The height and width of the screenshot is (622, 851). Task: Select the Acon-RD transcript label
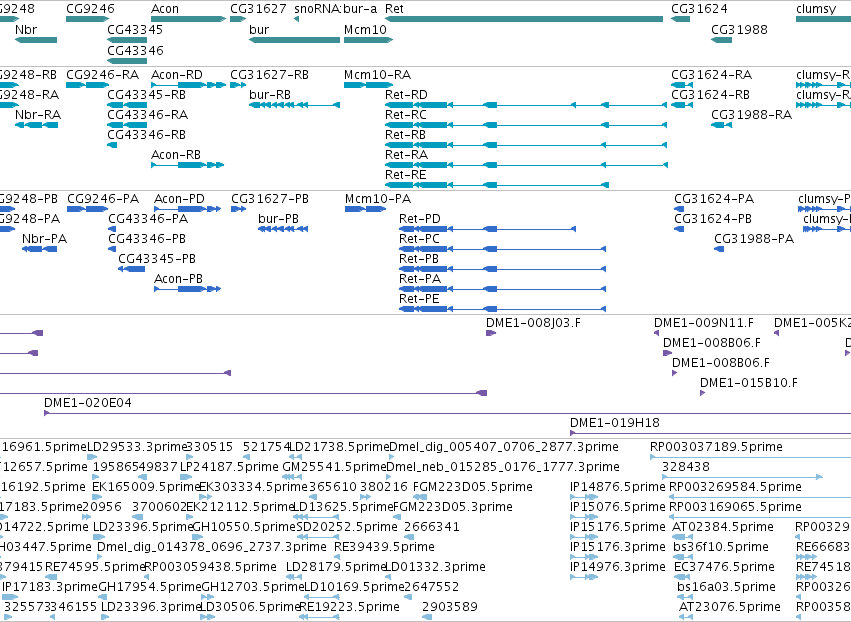coord(177,74)
